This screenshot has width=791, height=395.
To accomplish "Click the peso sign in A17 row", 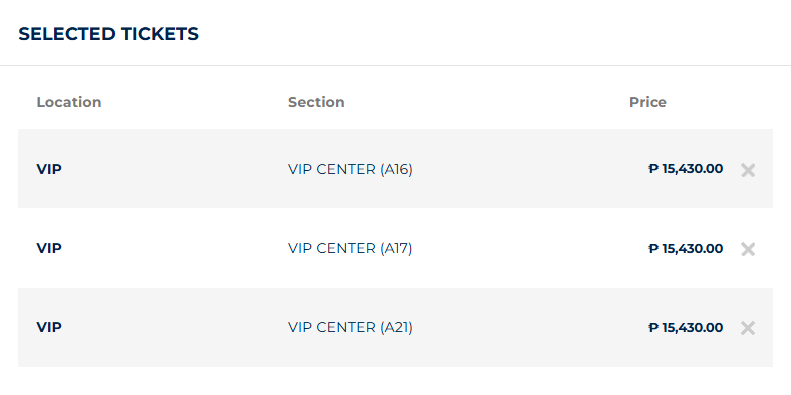I will click(653, 248).
